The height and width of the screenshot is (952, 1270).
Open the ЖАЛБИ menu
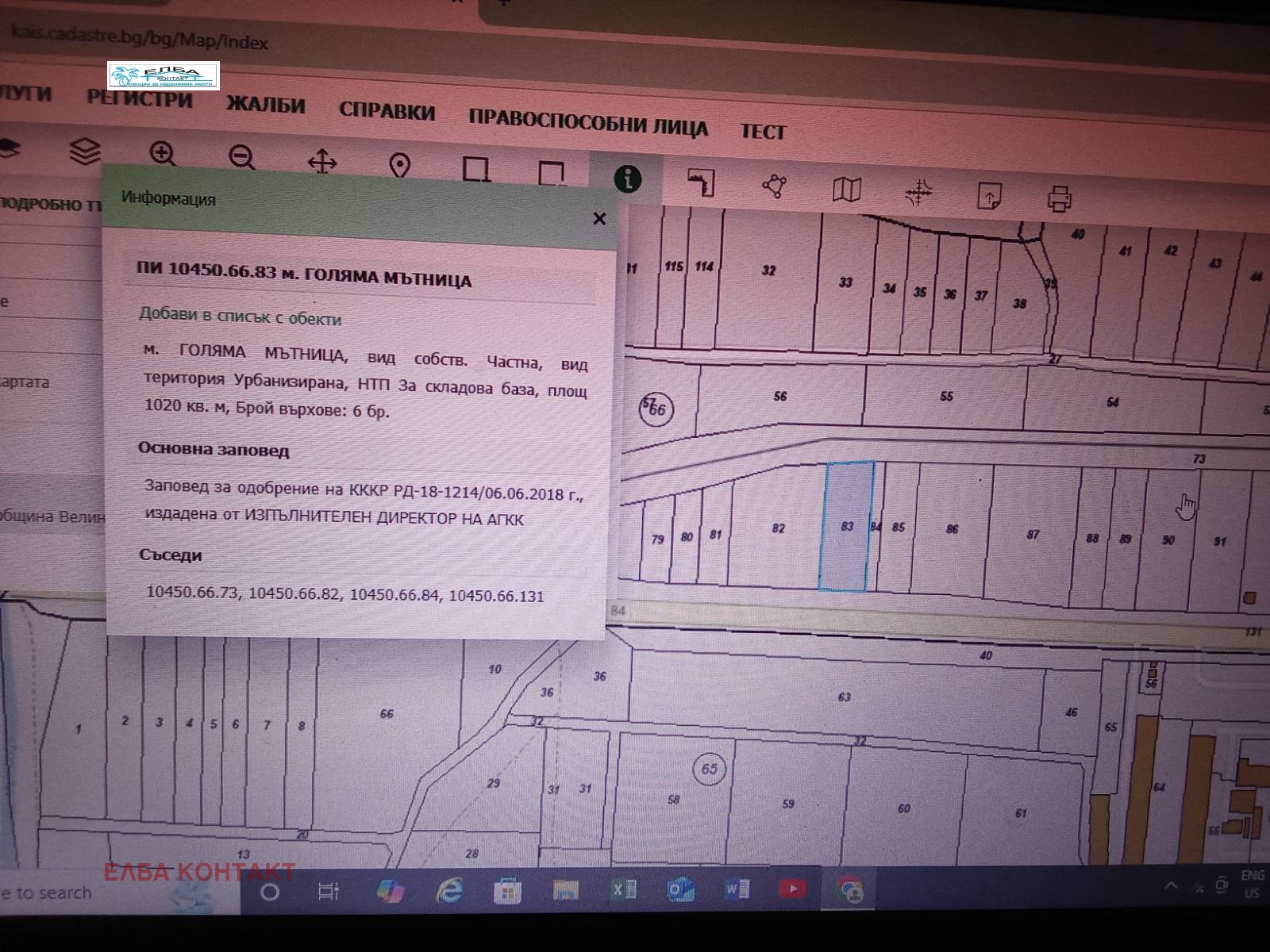(x=265, y=105)
